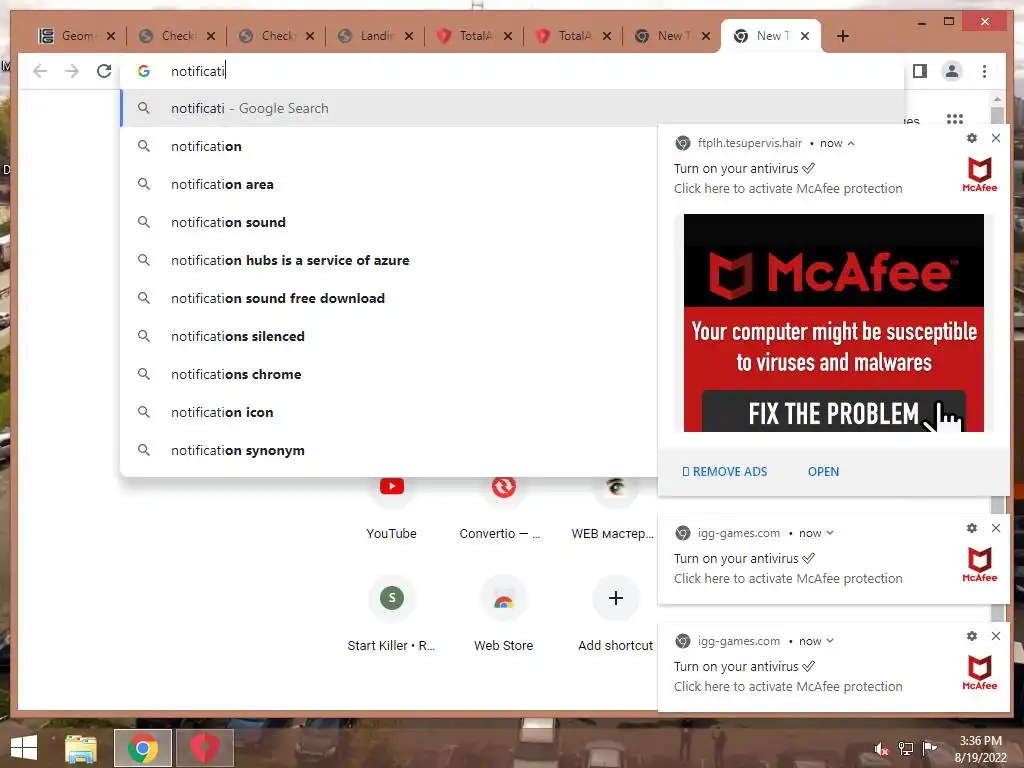Open the Windows Start button
Viewport: 1024px width, 768px height.
pos(24,748)
